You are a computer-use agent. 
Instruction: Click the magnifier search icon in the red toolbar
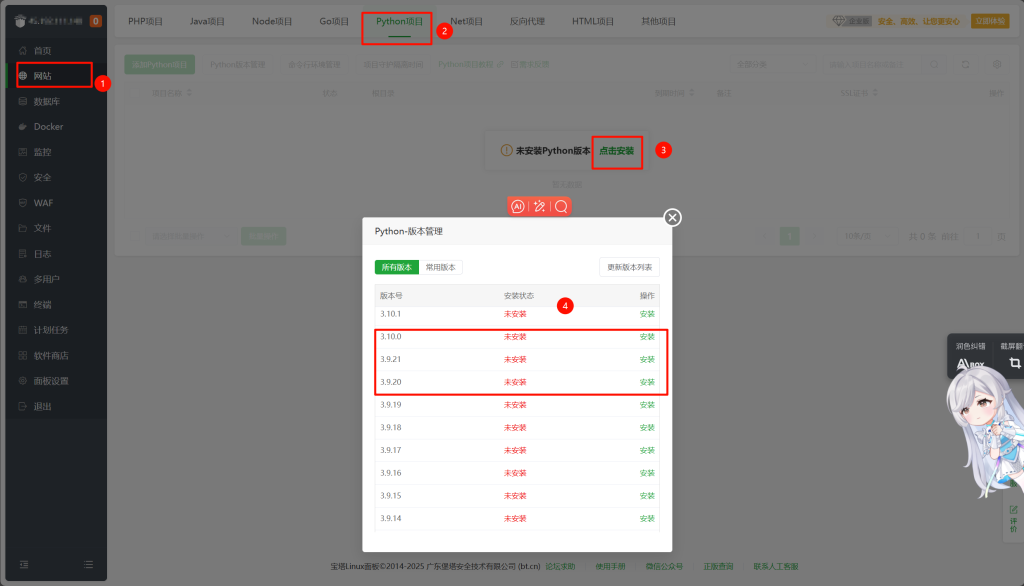(563, 204)
